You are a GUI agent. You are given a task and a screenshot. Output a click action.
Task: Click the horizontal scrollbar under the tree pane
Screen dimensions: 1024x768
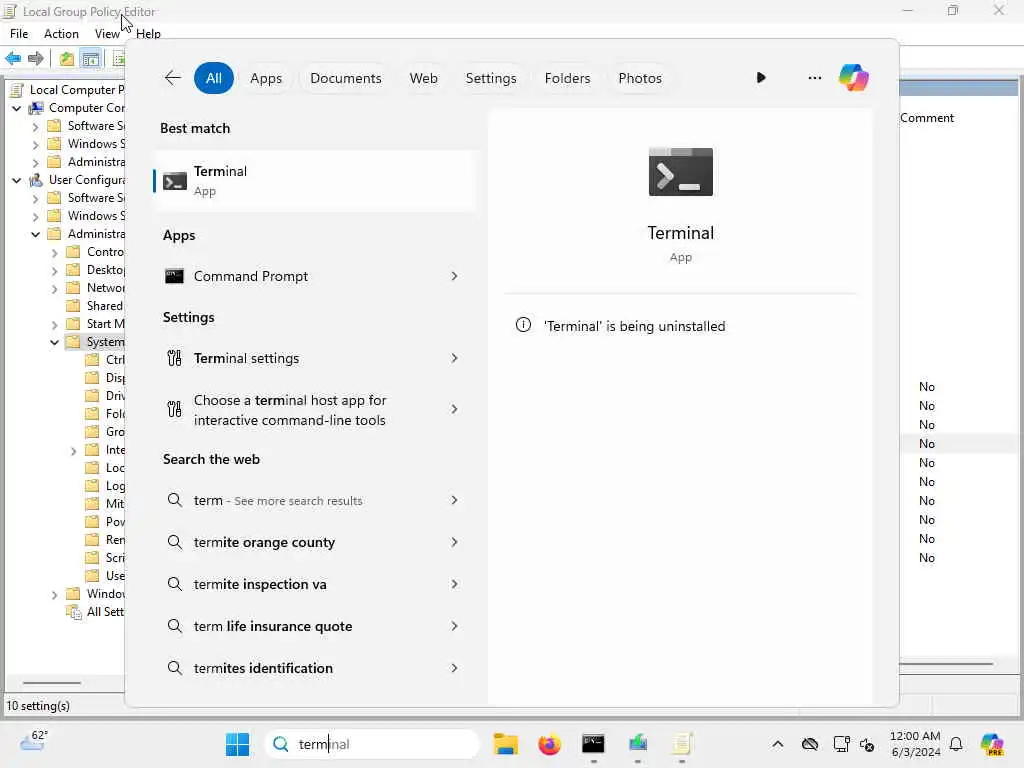[x=52, y=683]
